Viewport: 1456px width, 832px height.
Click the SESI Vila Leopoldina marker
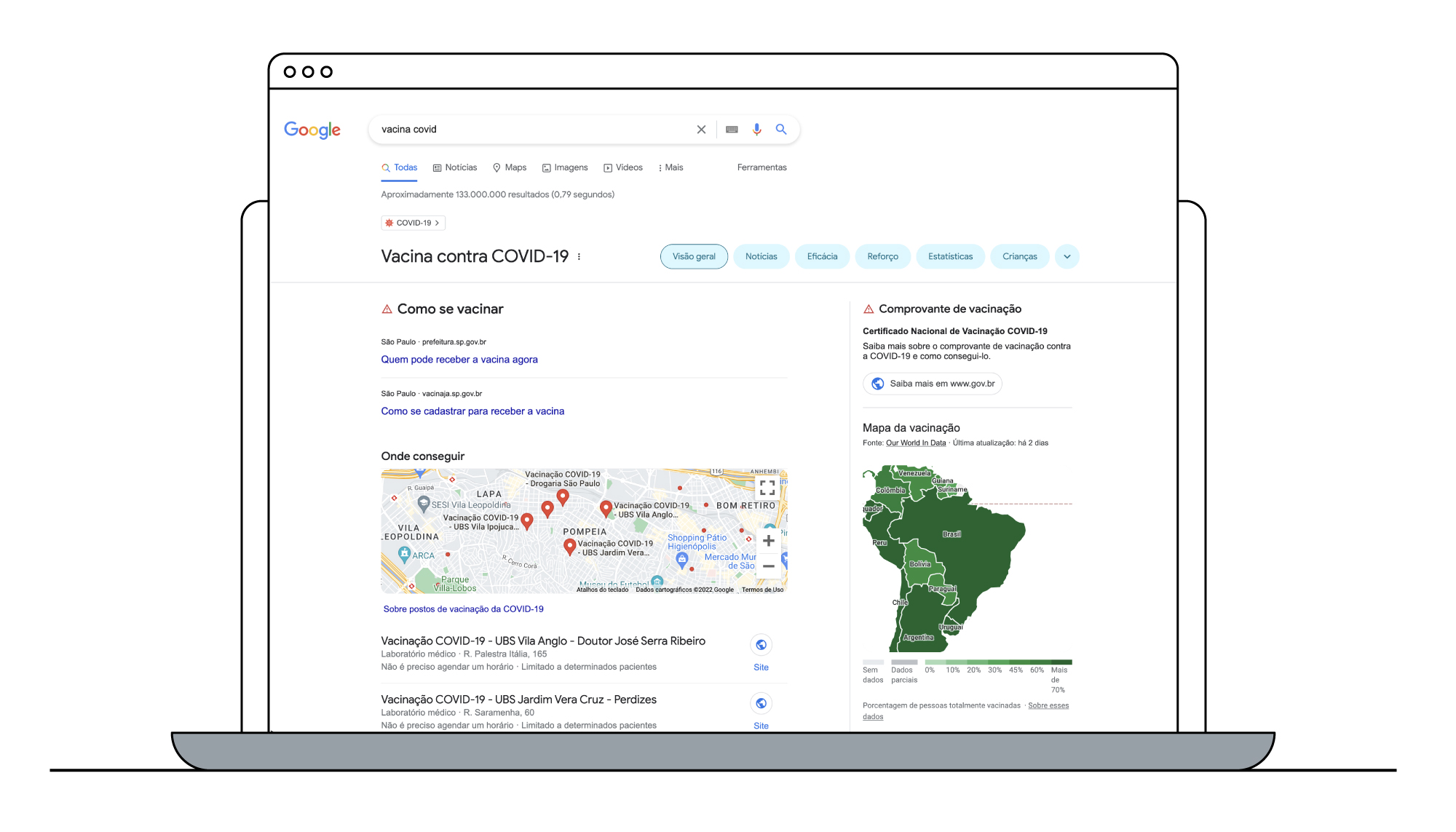pyautogui.click(x=424, y=504)
